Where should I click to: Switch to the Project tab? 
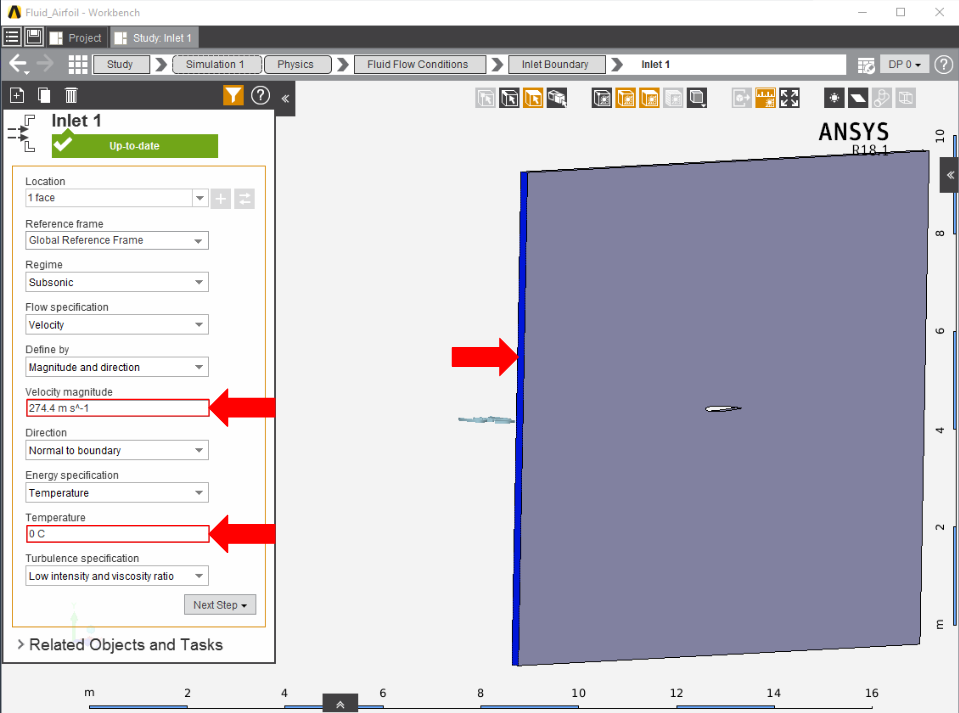[x=76, y=38]
